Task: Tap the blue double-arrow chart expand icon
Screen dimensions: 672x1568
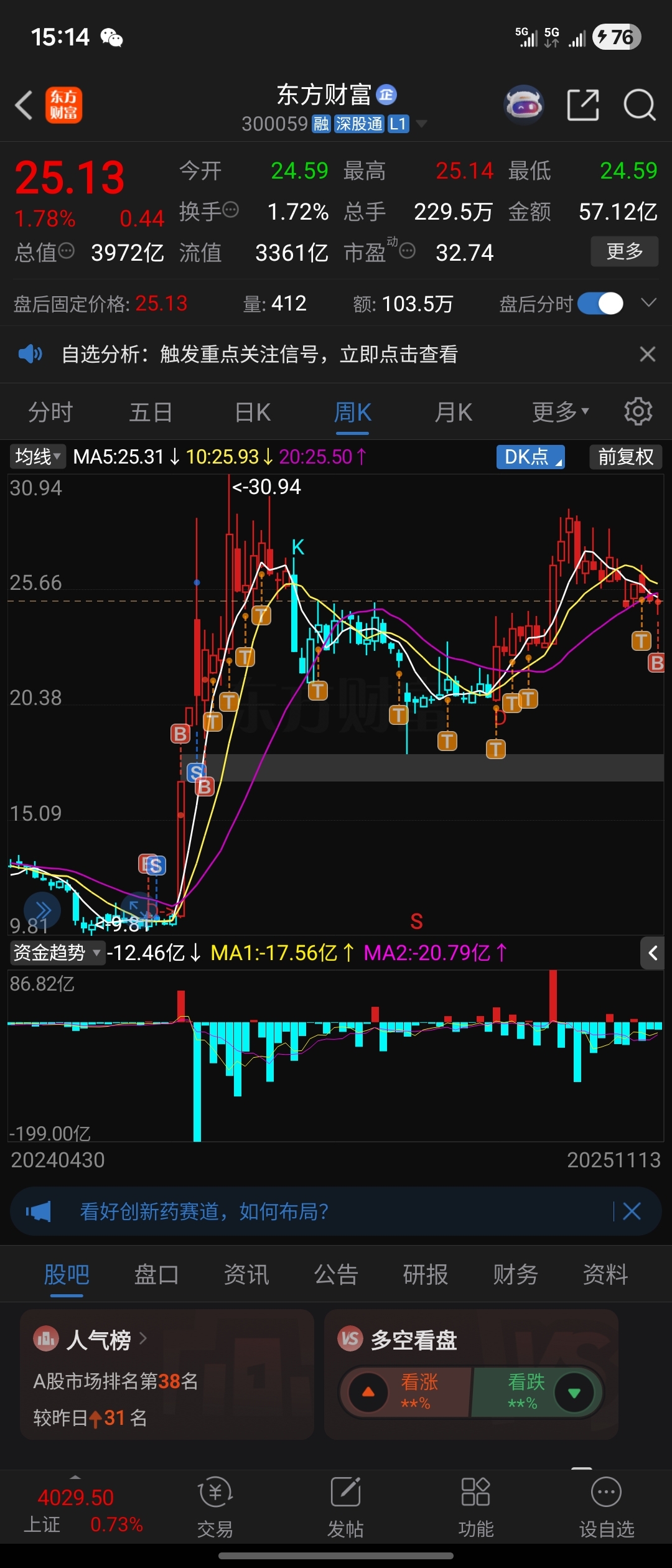Action: click(x=42, y=910)
